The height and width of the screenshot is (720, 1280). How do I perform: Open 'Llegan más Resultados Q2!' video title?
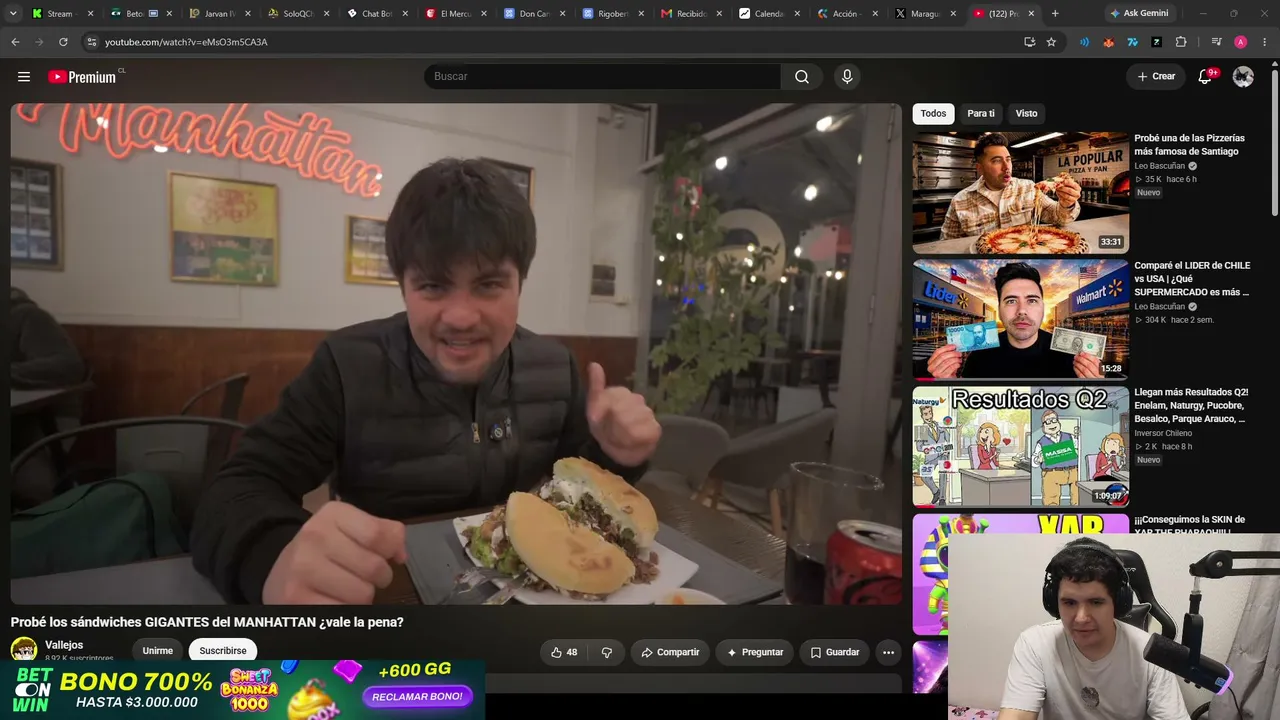coord(1191,406)
